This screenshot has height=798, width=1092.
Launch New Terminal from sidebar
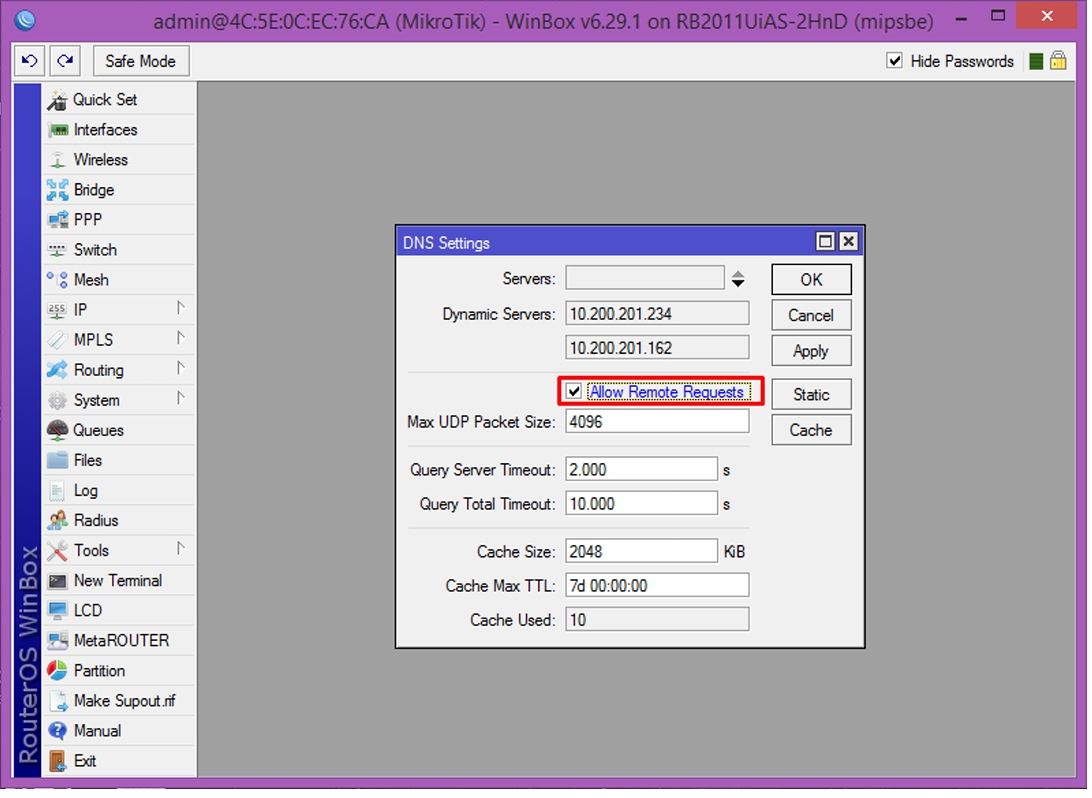pos(118,581)
